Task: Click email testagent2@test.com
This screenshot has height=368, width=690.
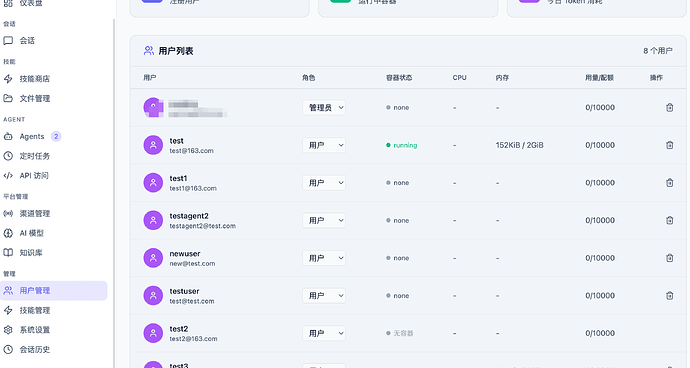Action: click(202, 226)
